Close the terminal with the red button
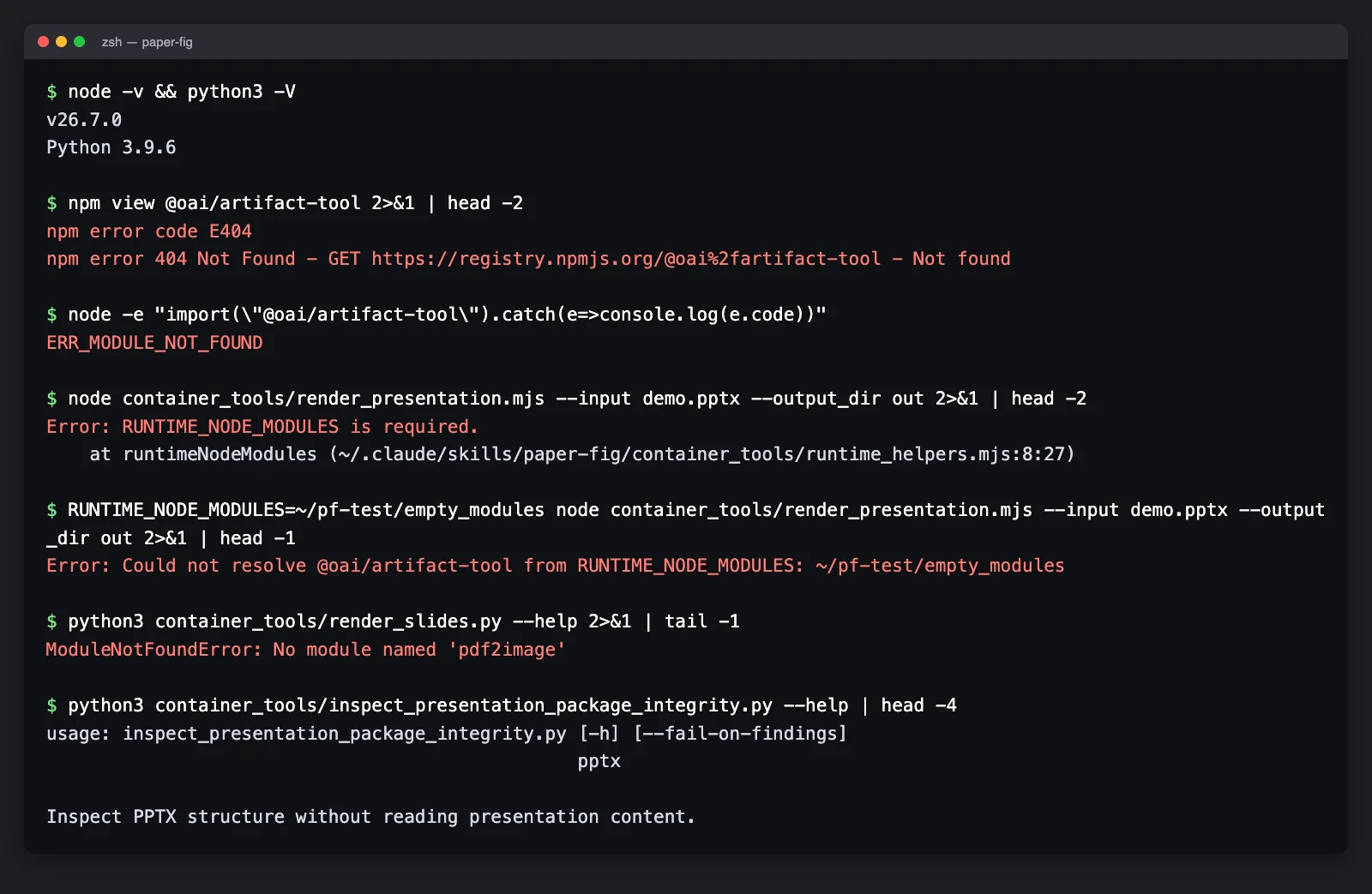Screen dimensions: 1372x894 (x=43, y=41)
